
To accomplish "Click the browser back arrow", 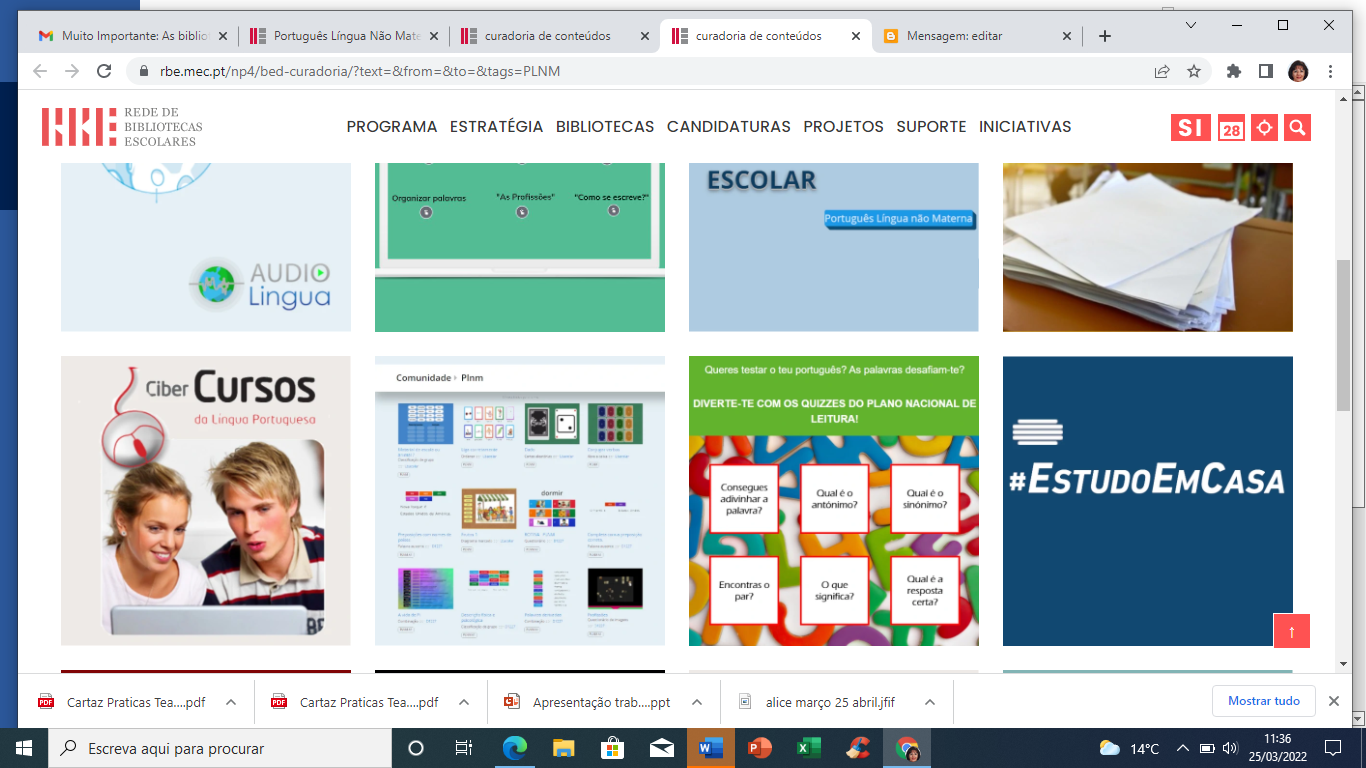I will pos(40,71).
